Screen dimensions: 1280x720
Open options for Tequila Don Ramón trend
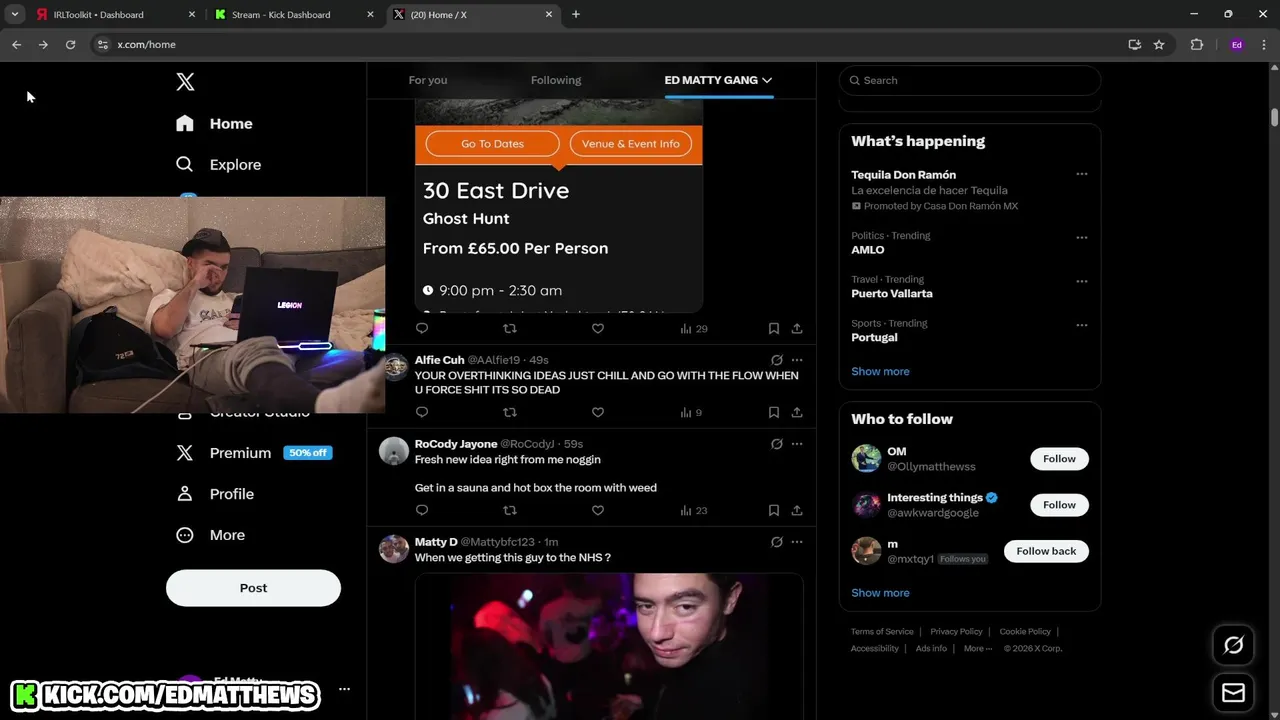click(1081, 174)
